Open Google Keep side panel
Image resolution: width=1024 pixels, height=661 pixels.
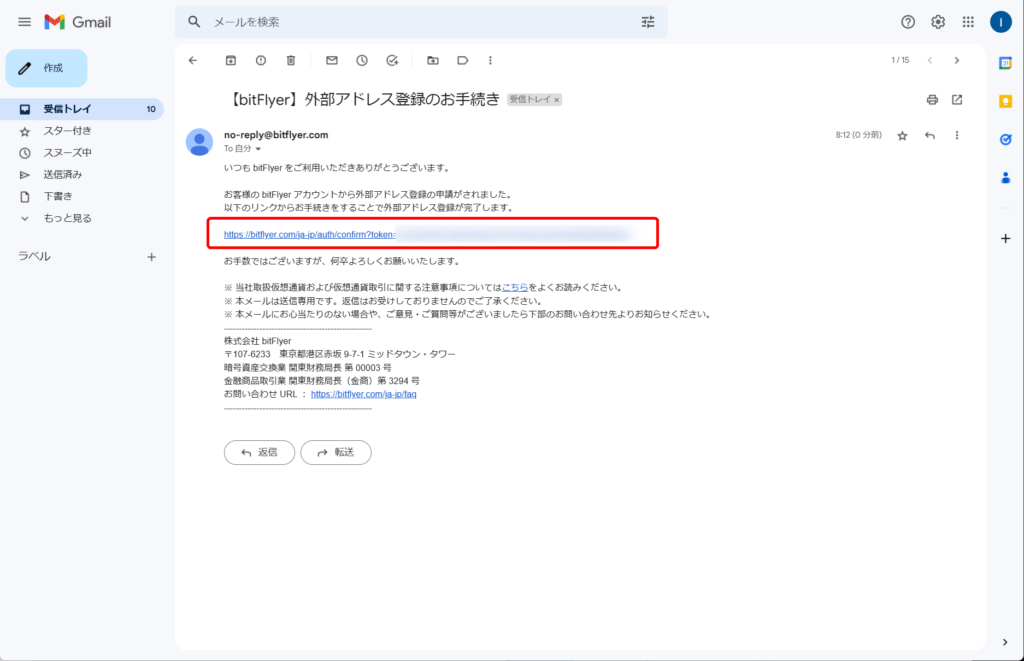click(x=1005, y=101)
